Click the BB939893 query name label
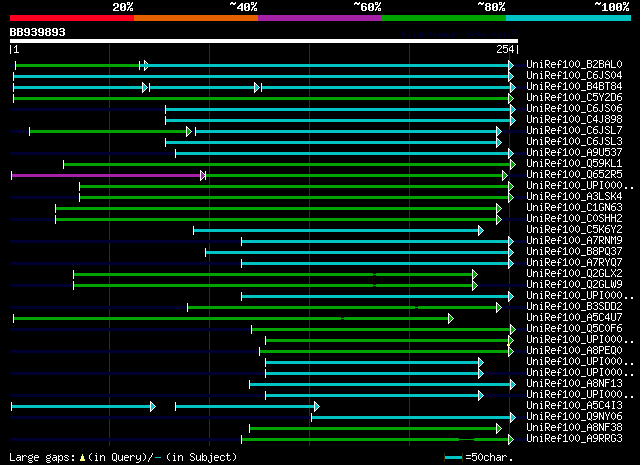The image size is (640, 465). [38, 32]
